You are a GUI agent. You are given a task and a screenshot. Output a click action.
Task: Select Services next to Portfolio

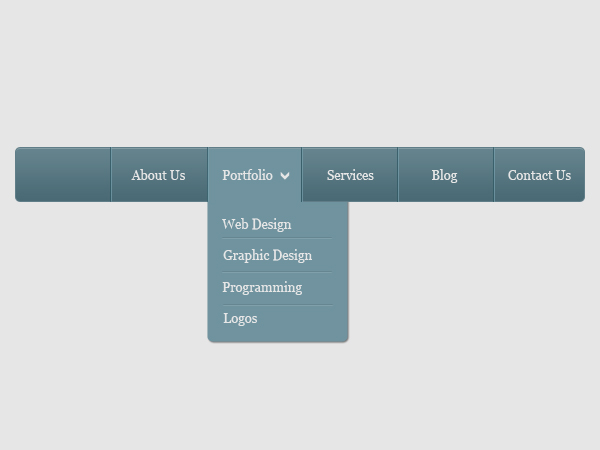[350, 174]
